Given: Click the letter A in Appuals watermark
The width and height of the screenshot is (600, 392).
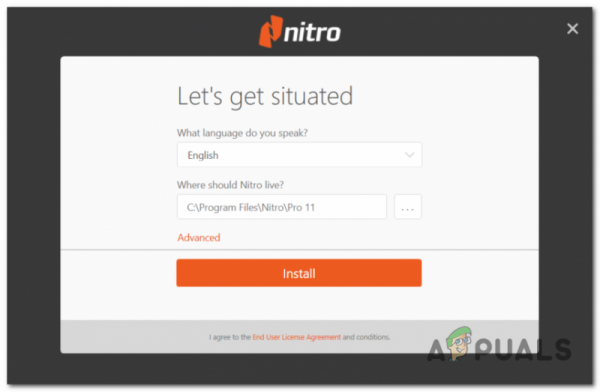Looking at the screenshot, I should coord(437,350).
